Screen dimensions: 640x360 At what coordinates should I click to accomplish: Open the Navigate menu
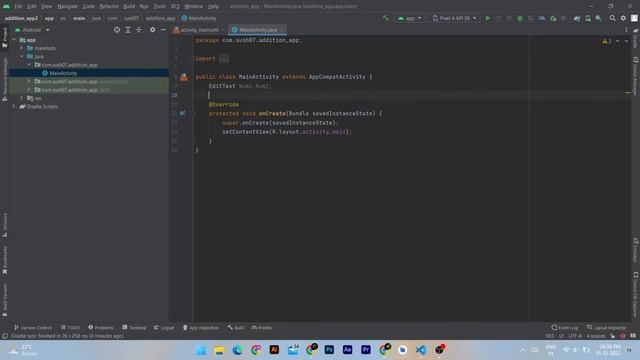coord(67,7)
